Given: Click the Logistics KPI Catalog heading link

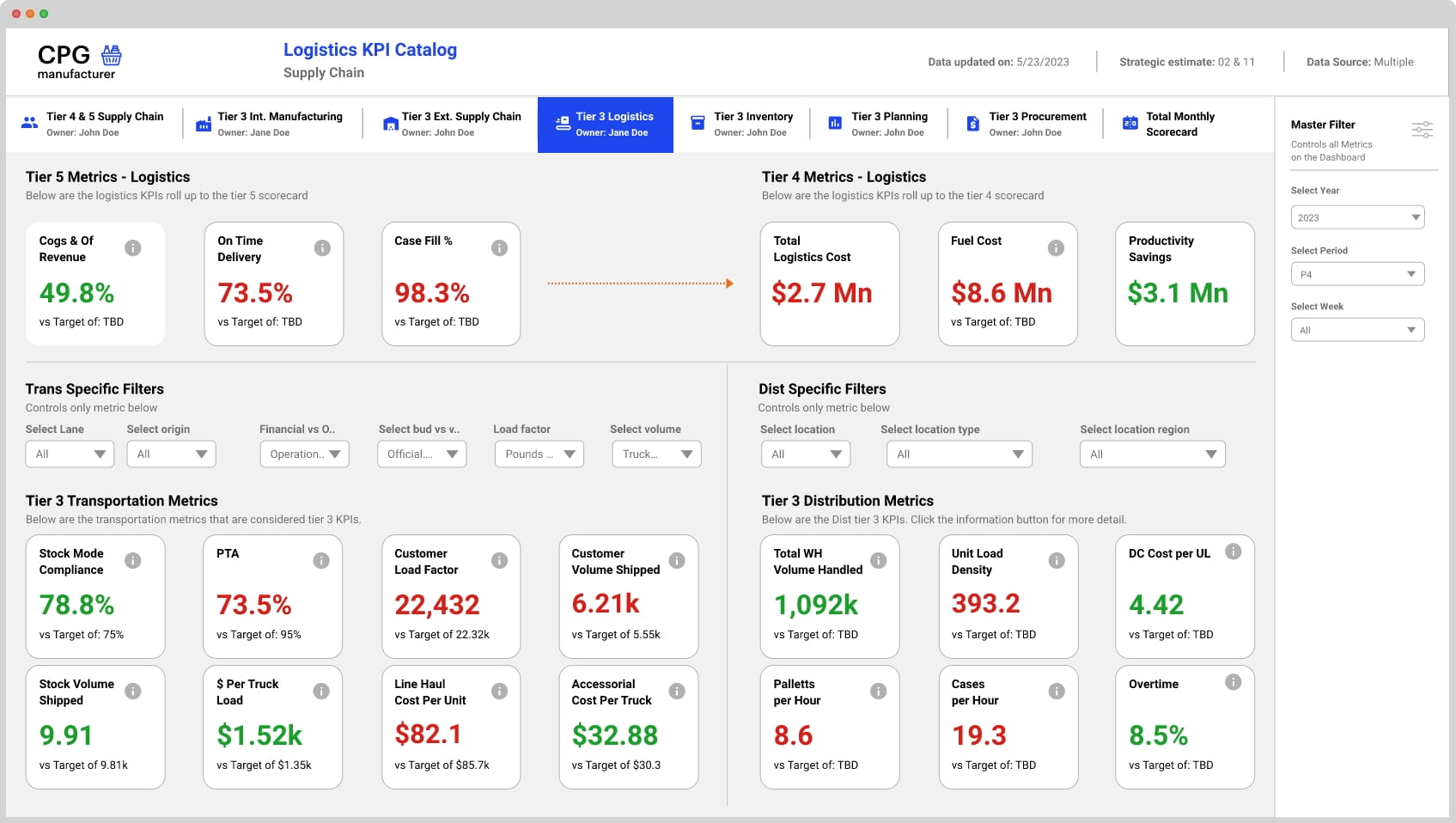Looking at the screenshot, I should tap(369, 49).
